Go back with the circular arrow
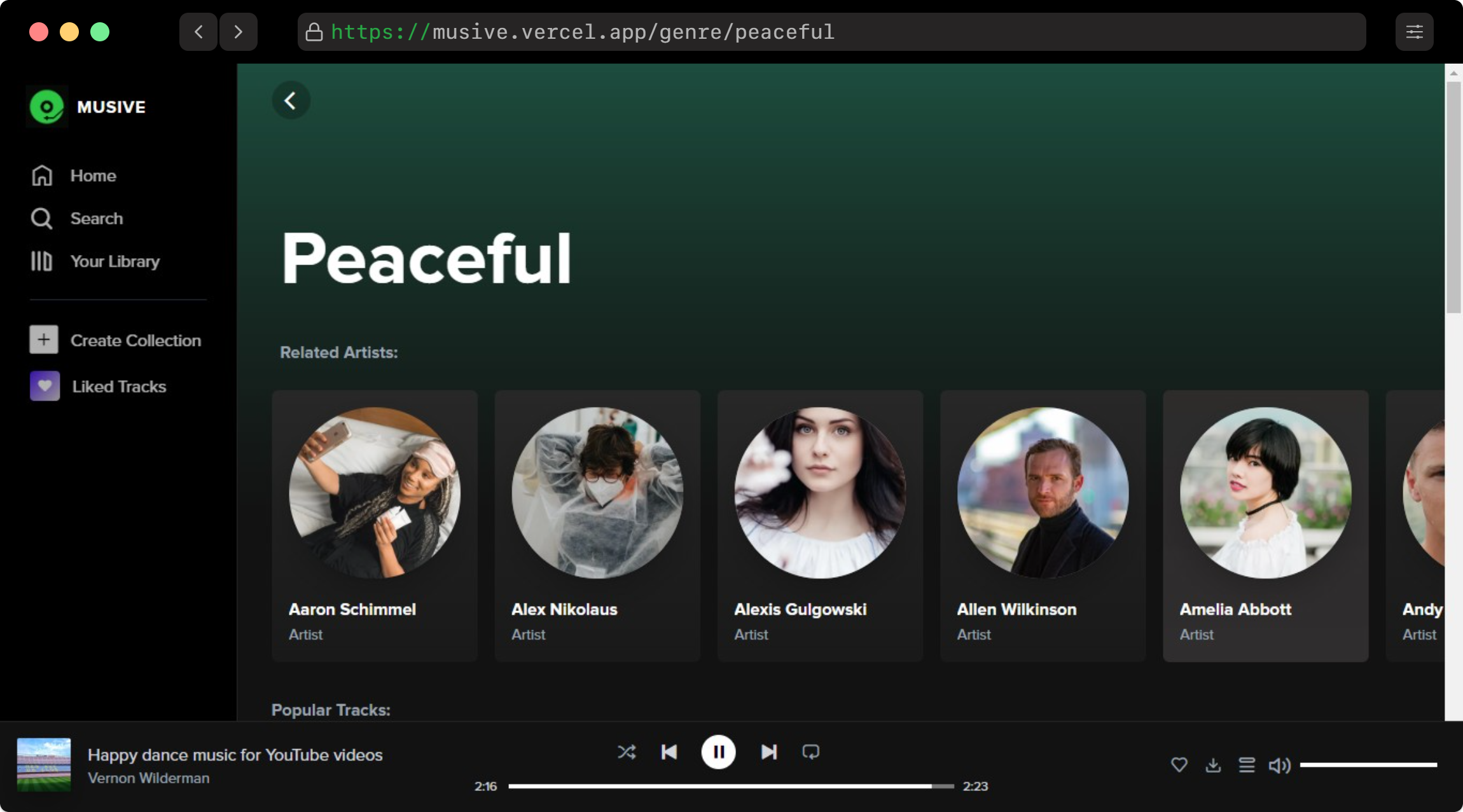The height and width of the screenshot is (812, 1463). click(291, 100)
